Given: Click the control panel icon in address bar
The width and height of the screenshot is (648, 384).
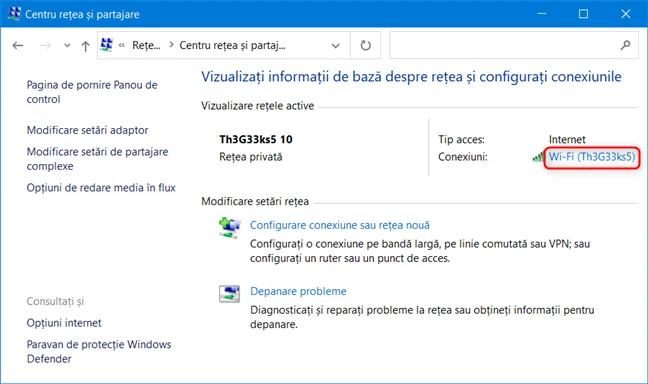Looking at the screenshot, I should click(x=107, y=45).
